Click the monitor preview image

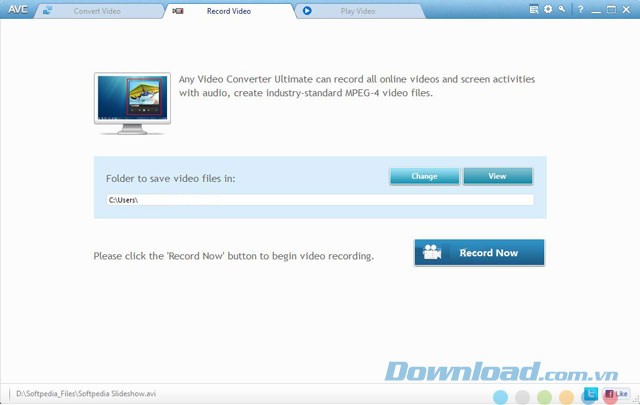[132, 103]
